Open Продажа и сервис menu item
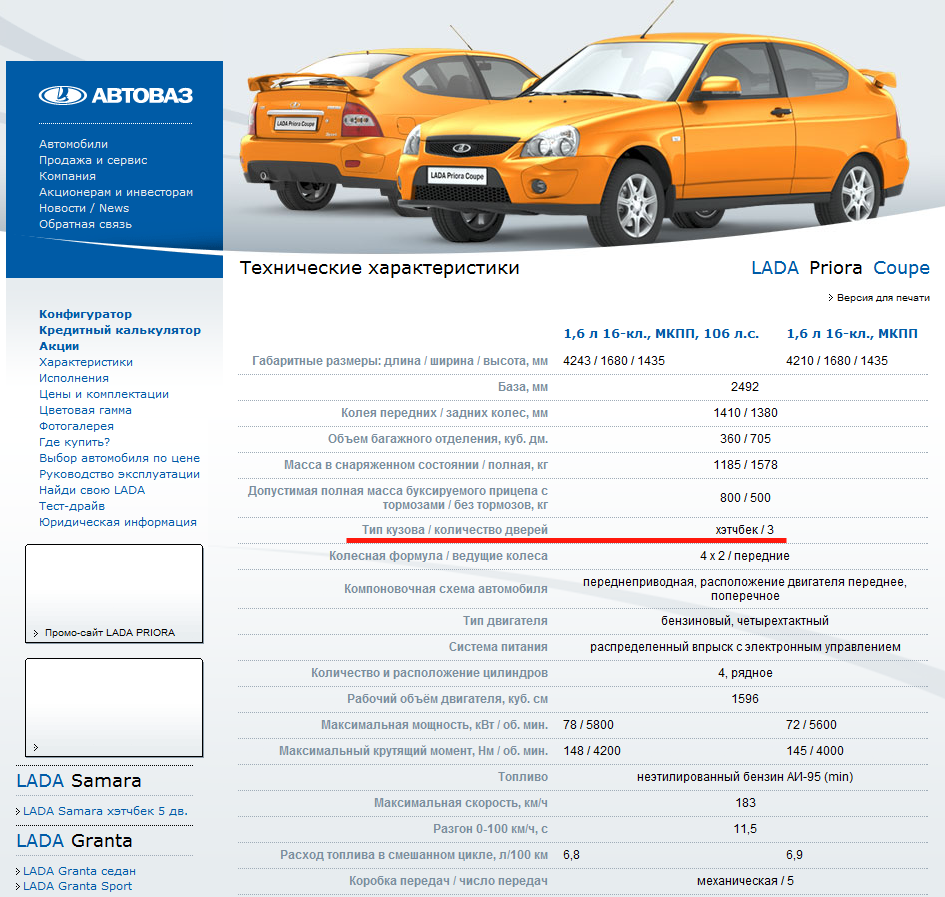 [93, 160]
